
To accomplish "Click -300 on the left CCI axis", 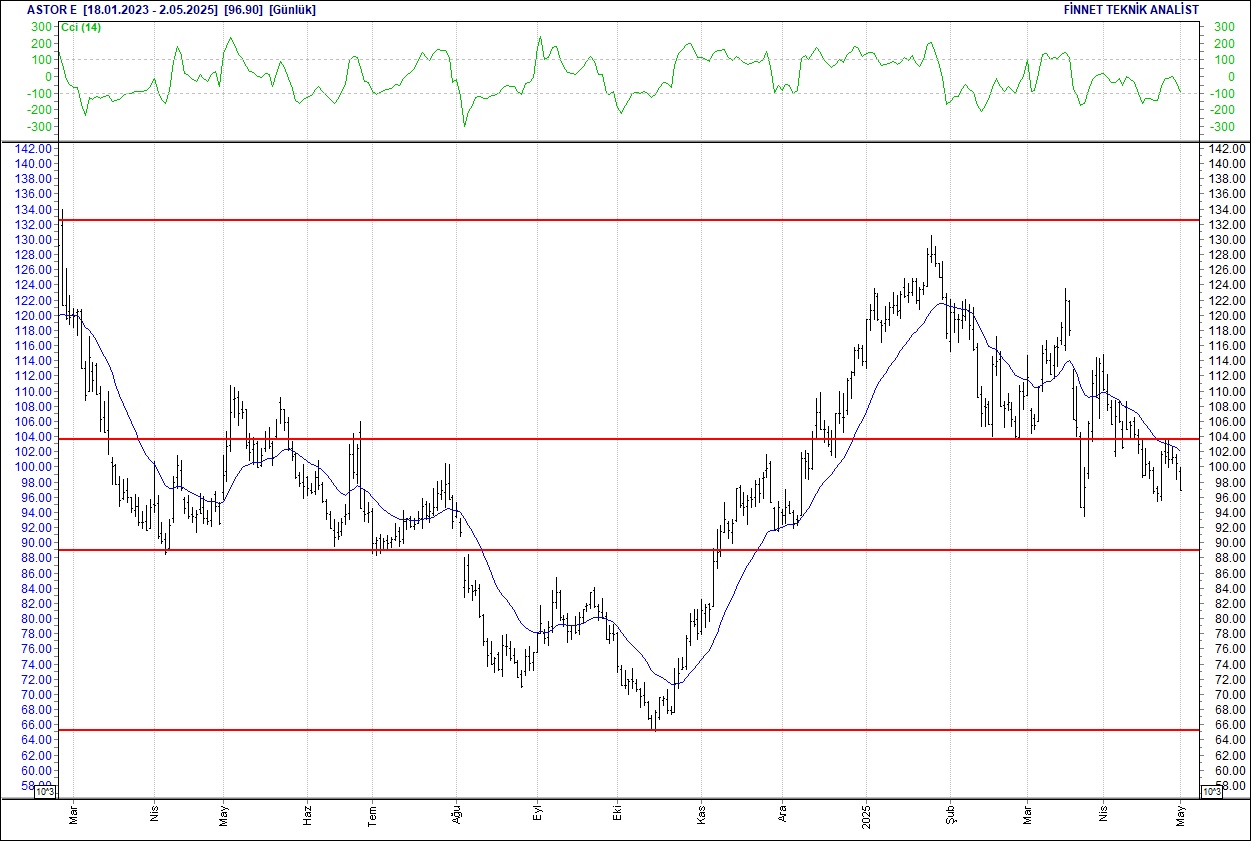I will click(x=38, y=127).
